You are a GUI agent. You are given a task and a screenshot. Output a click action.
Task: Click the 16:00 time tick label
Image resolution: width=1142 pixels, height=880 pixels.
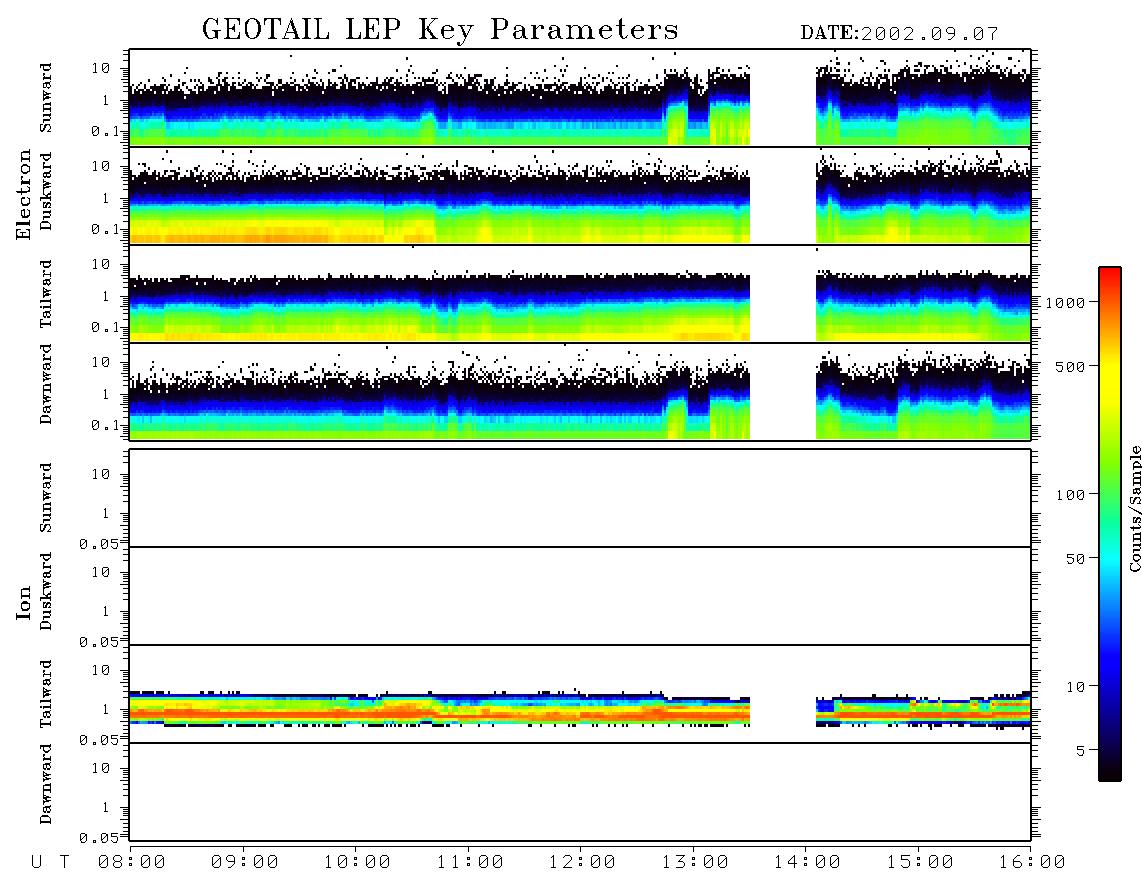(x=1032, y=862)
